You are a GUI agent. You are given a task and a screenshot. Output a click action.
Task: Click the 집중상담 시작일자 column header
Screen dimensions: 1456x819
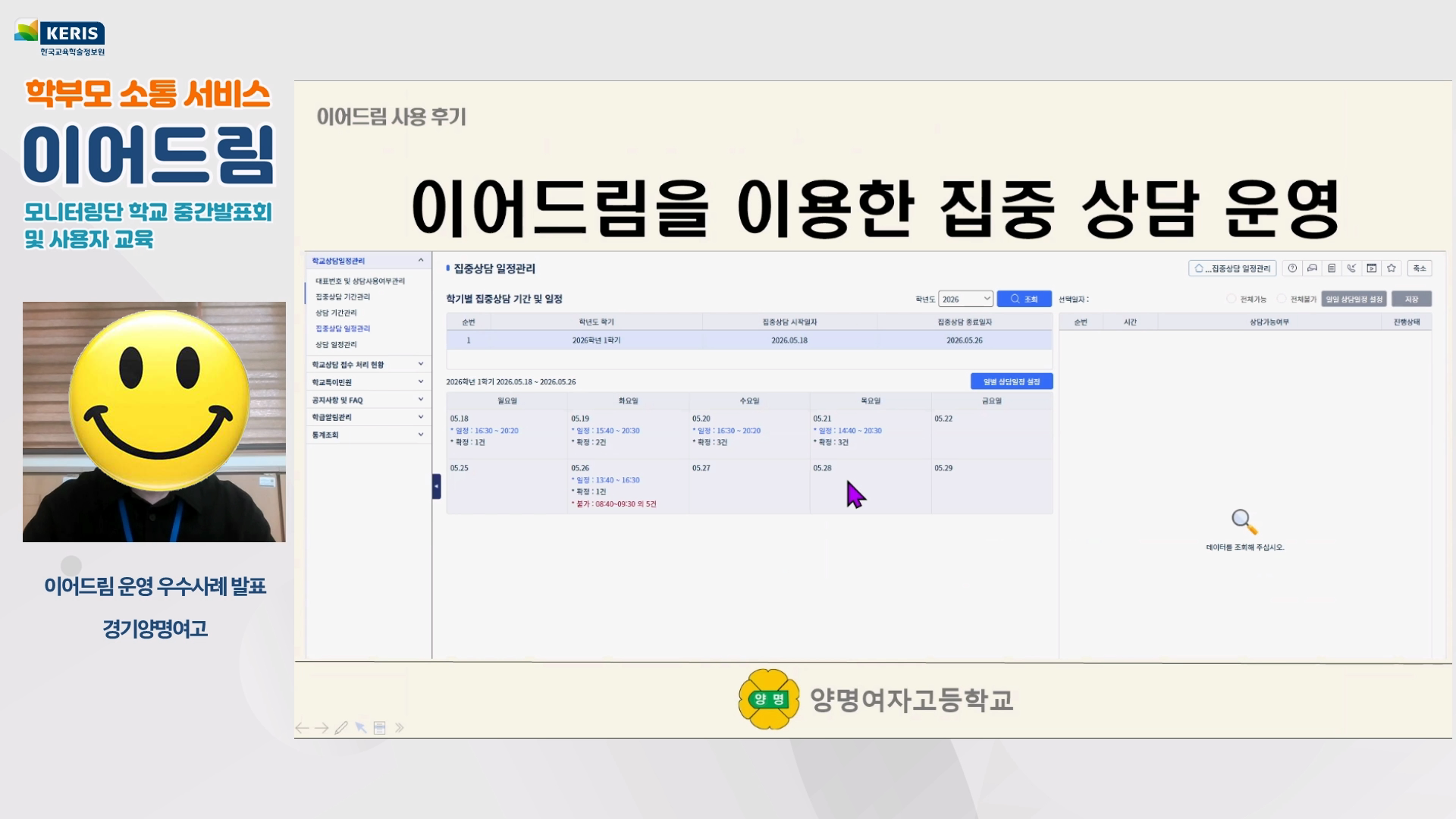click(789, 322)
